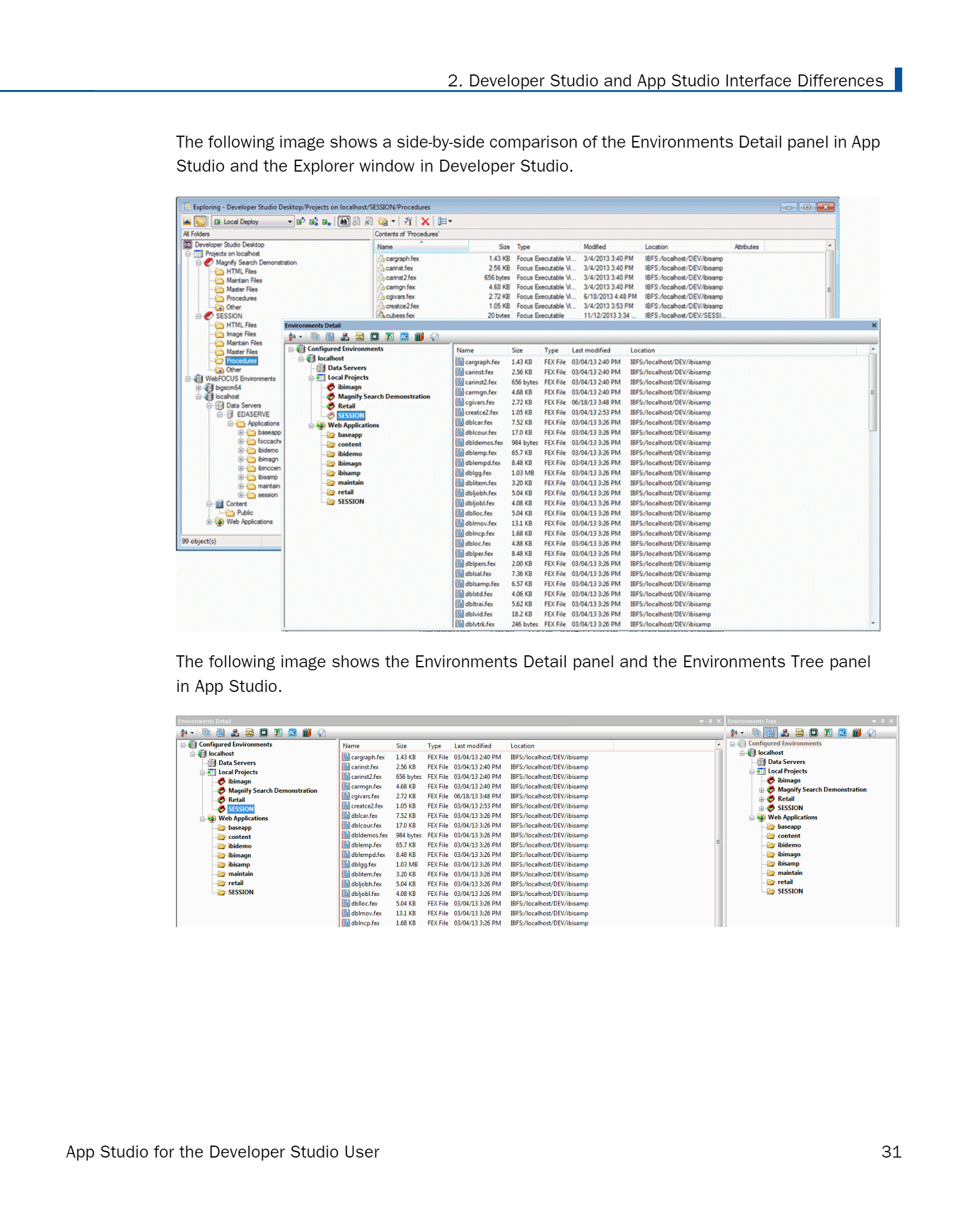Toggle the highlighted procedures filter in Environments Tree toolbar
The height and width of the screenshot is (1232, 968).
tap(771, 733)
